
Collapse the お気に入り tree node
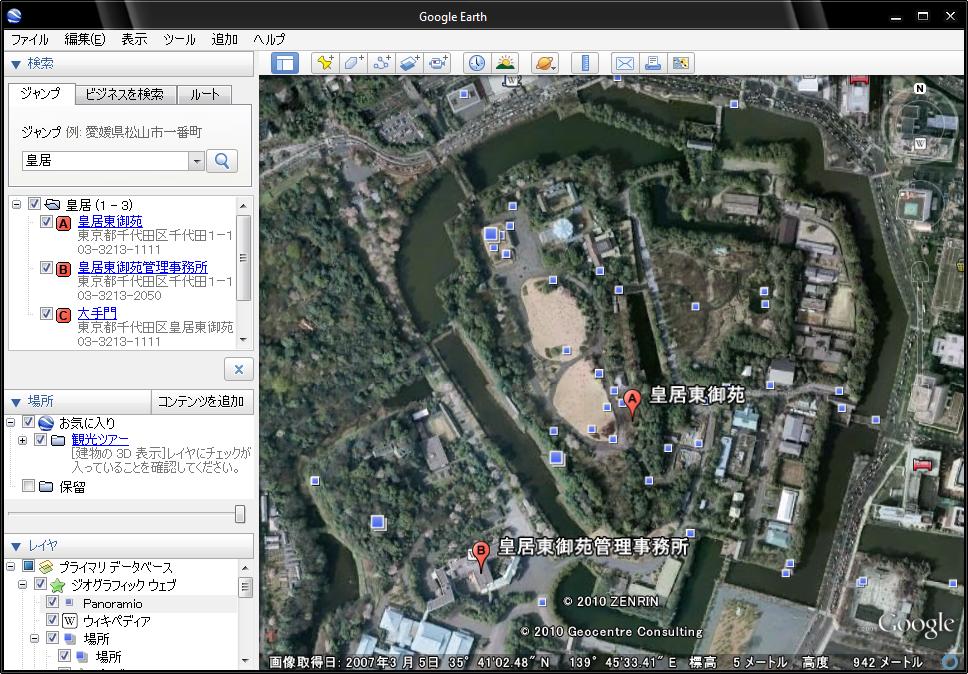pyautogui.click(x=10, y=423)
